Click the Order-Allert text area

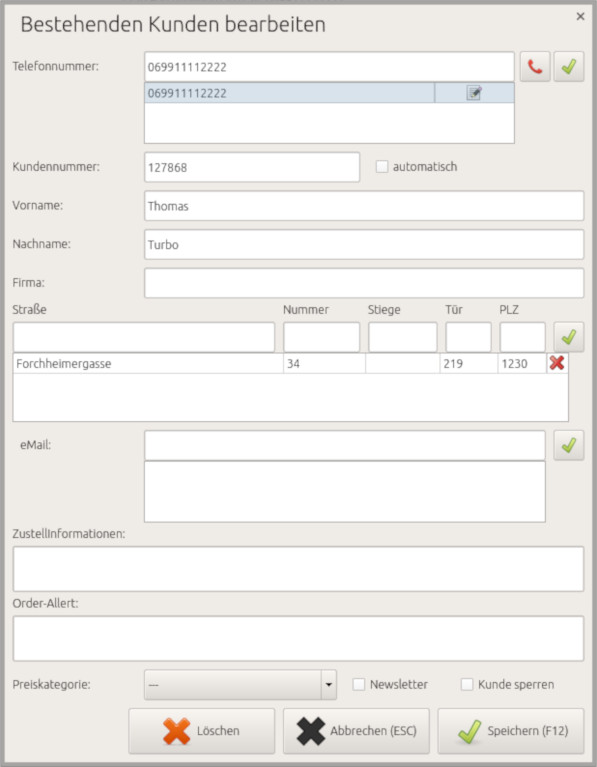(298, 638)
